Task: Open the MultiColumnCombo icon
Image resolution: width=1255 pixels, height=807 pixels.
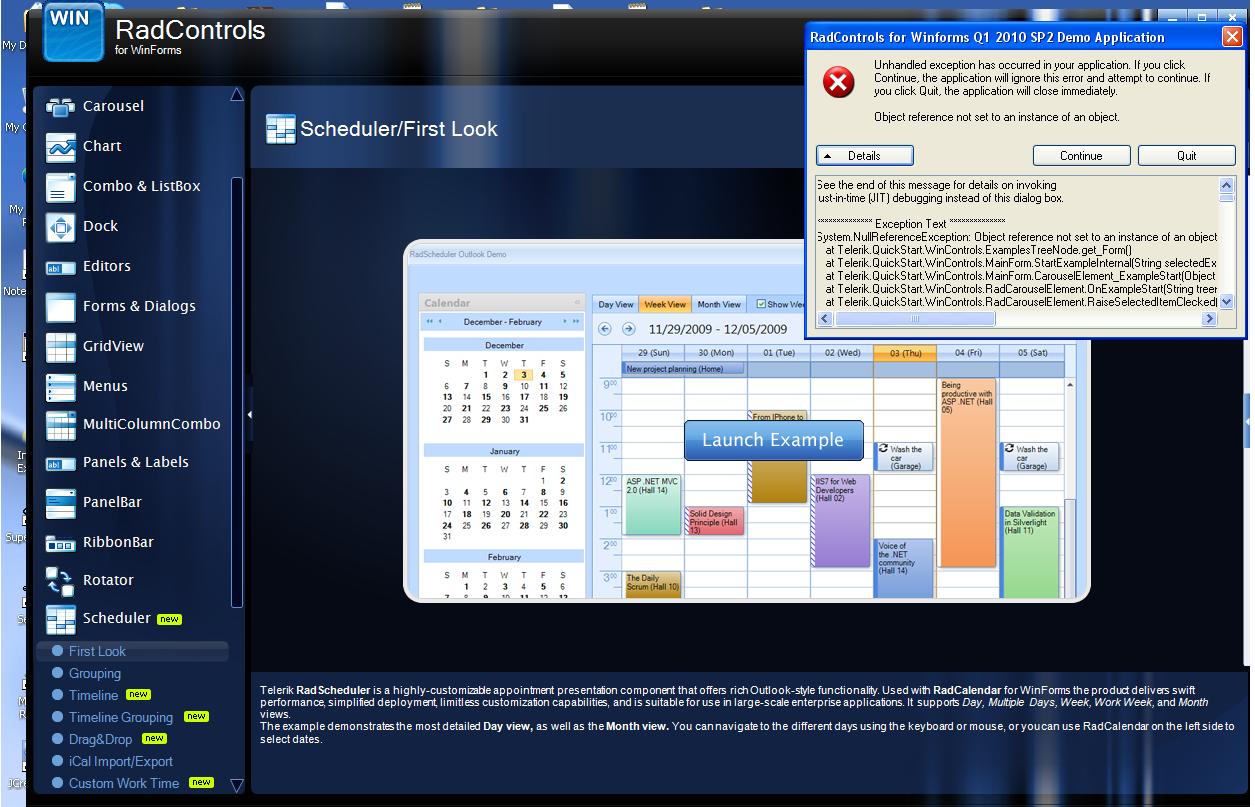Action: (x=61, y=425)
